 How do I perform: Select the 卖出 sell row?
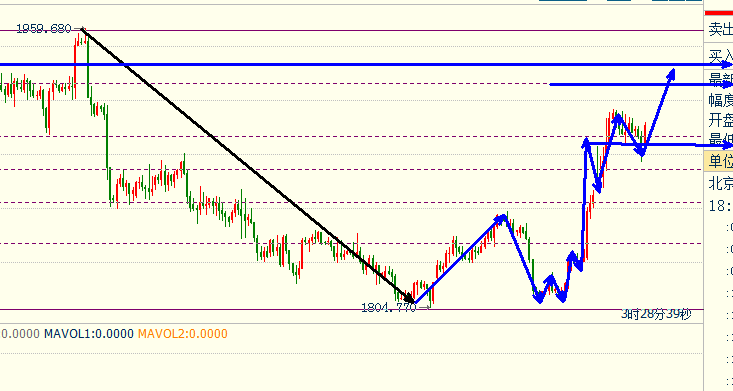pos(720,29)
